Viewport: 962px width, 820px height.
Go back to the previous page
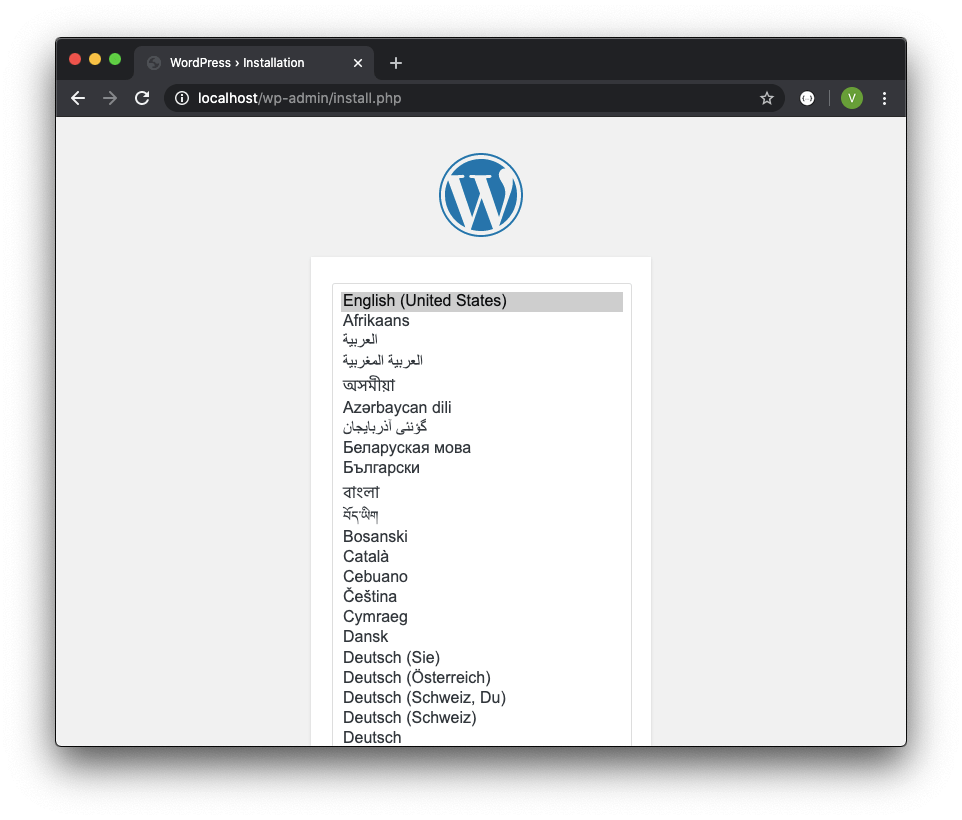[x=78, y=98]
